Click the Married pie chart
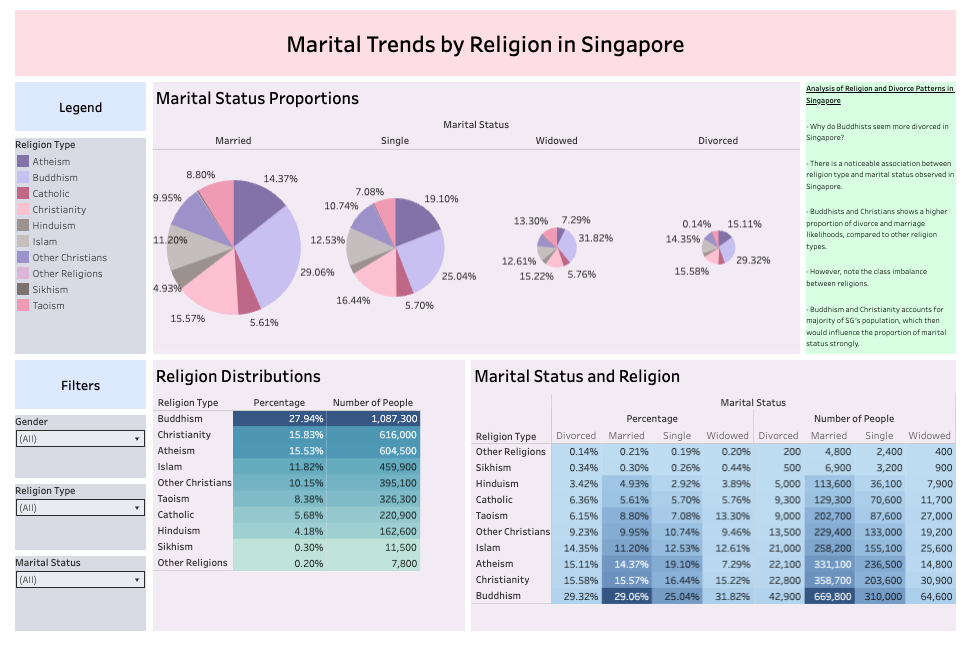Viewport: 969px width, 671px height. point(234,246)
